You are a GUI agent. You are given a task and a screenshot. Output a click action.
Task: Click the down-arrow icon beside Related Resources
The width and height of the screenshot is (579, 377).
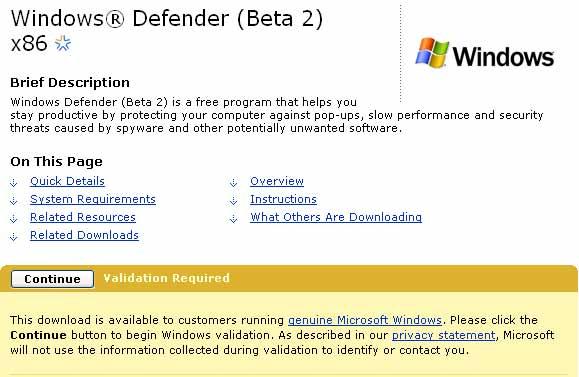click(14, 219)
